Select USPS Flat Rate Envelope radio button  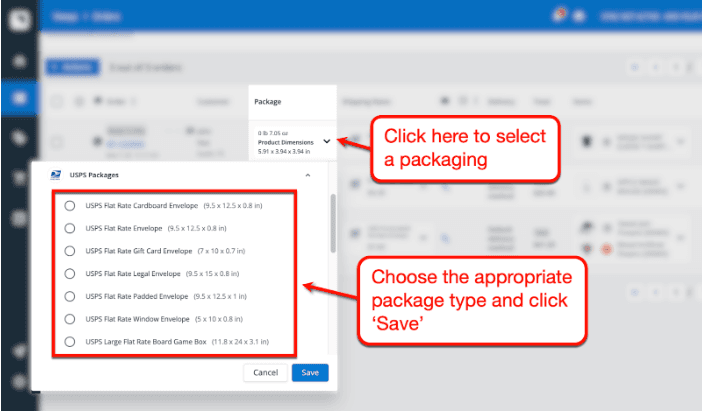pos(70,228)
